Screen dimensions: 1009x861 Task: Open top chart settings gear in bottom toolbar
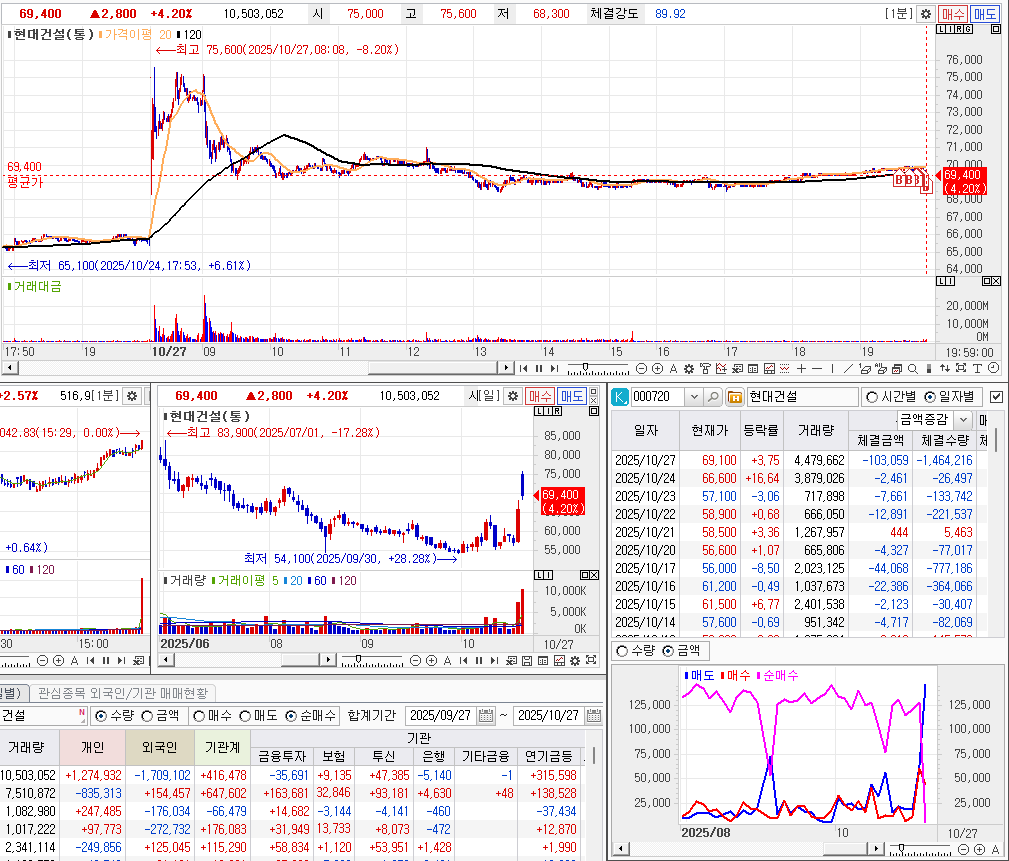click(x=689, y=369)
